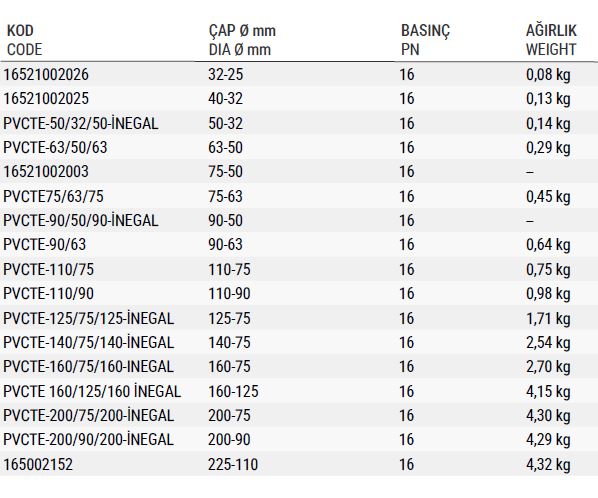Click the 2,54 kg weight cell
Image resolution: width=598 pixels, height=498 pixels.
point(548,343)
